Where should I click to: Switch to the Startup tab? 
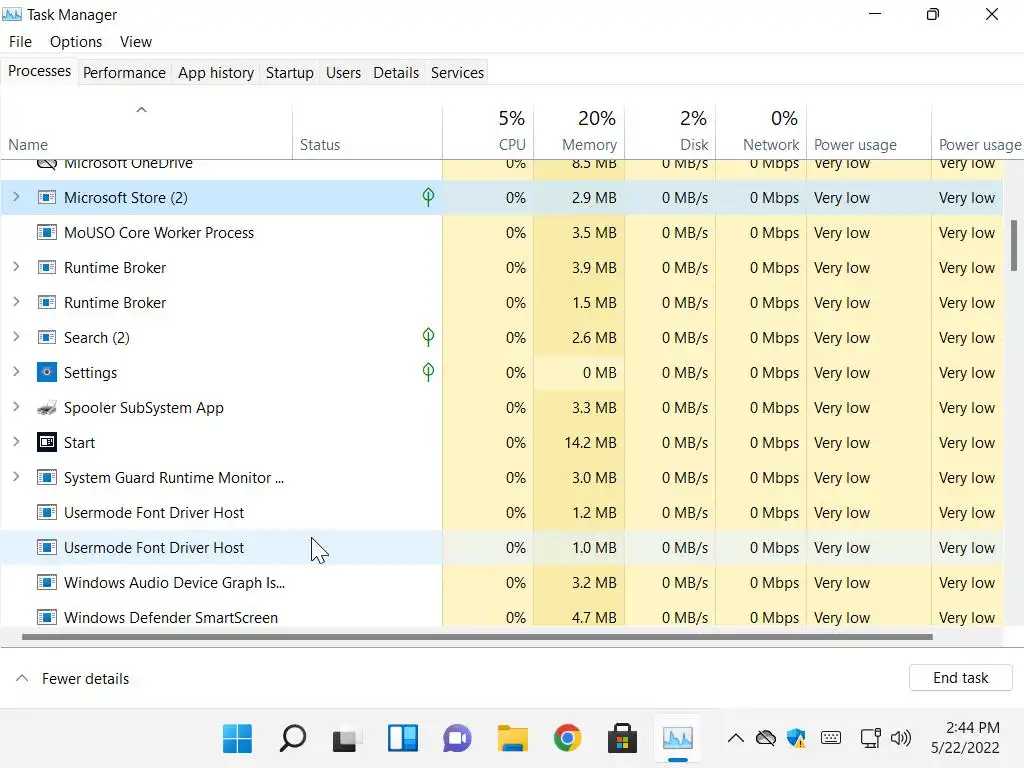click(x=289, y=72)
